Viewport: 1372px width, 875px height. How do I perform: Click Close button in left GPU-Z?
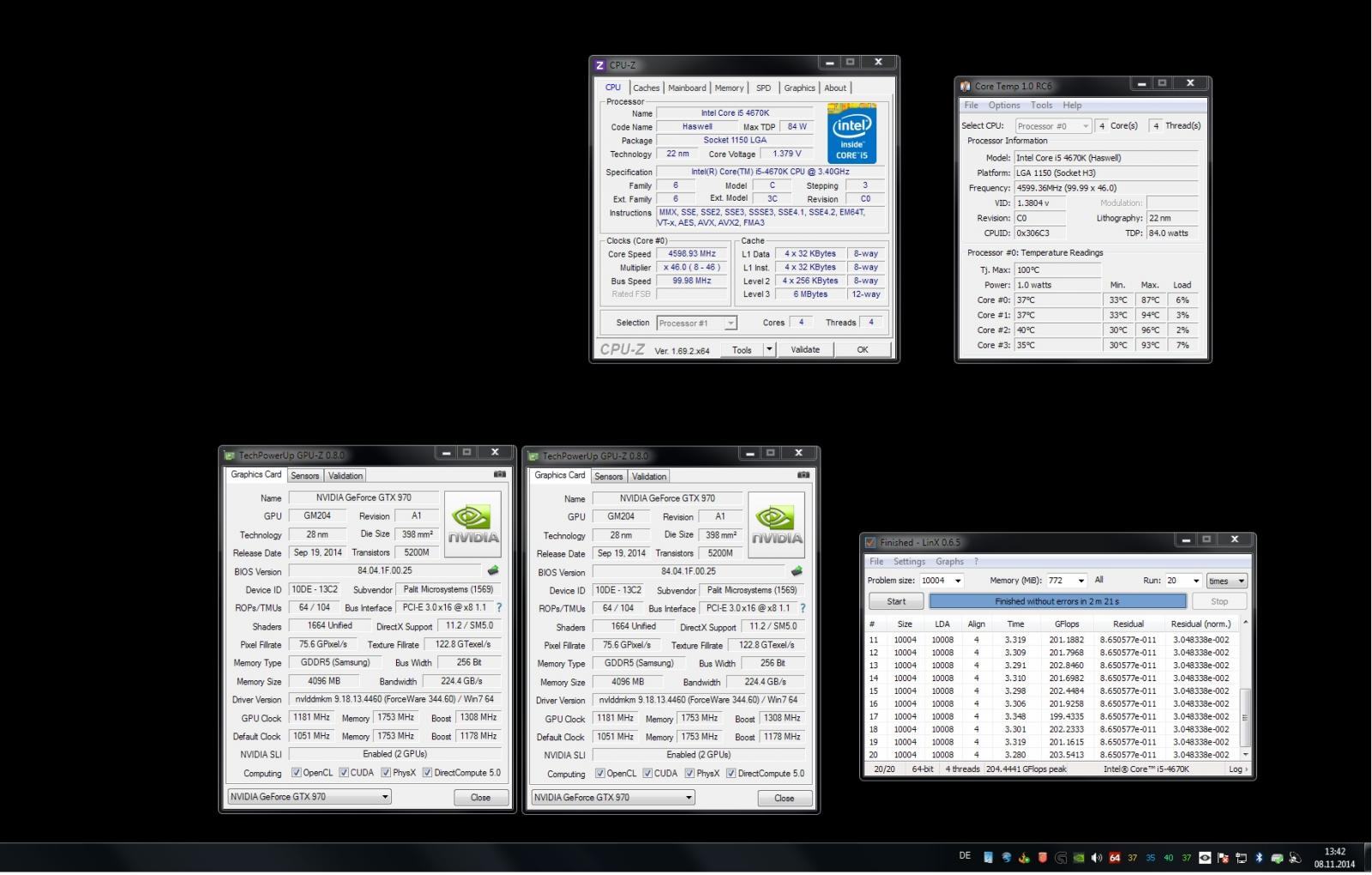pyautogui.click(x=480, y=797)
